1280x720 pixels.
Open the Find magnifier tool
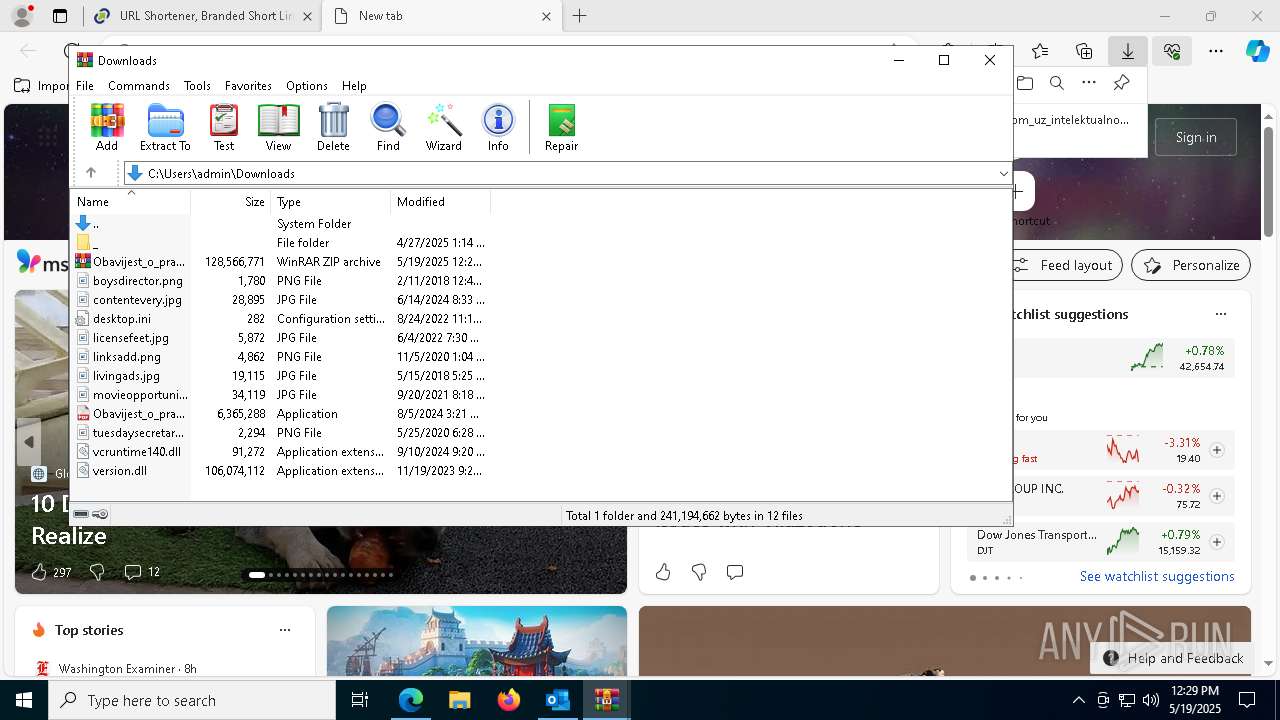388,127
